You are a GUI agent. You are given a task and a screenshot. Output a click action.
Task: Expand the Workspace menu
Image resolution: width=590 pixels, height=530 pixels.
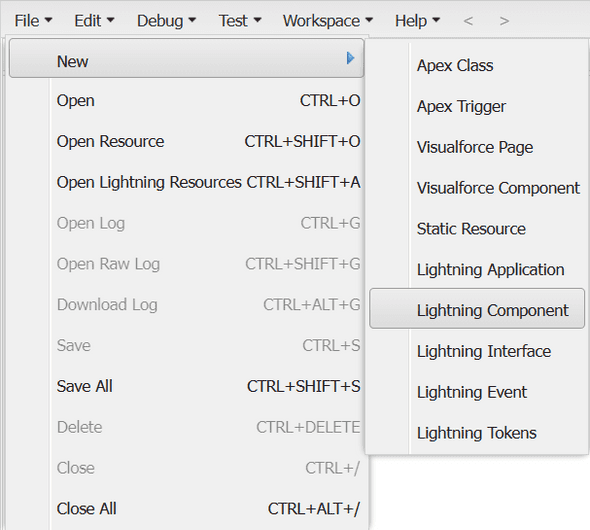(328, 21)
